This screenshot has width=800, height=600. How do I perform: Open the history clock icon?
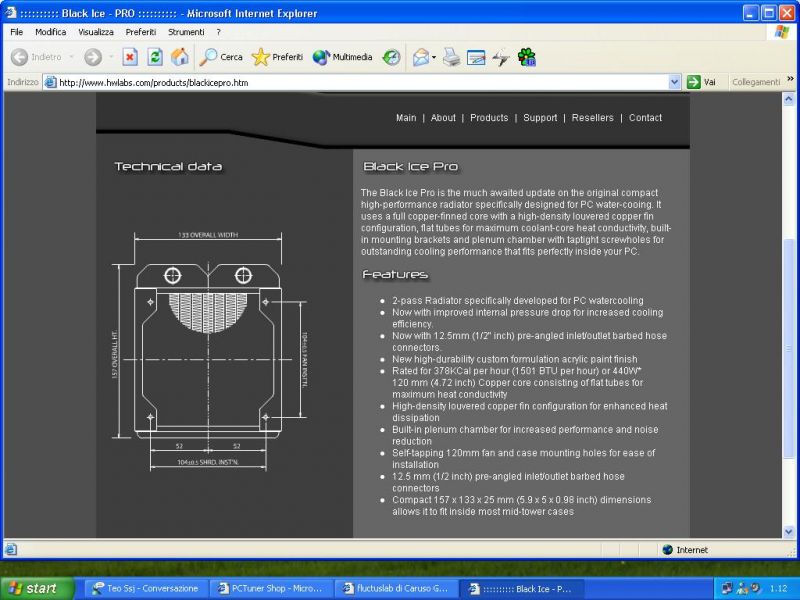391,57
